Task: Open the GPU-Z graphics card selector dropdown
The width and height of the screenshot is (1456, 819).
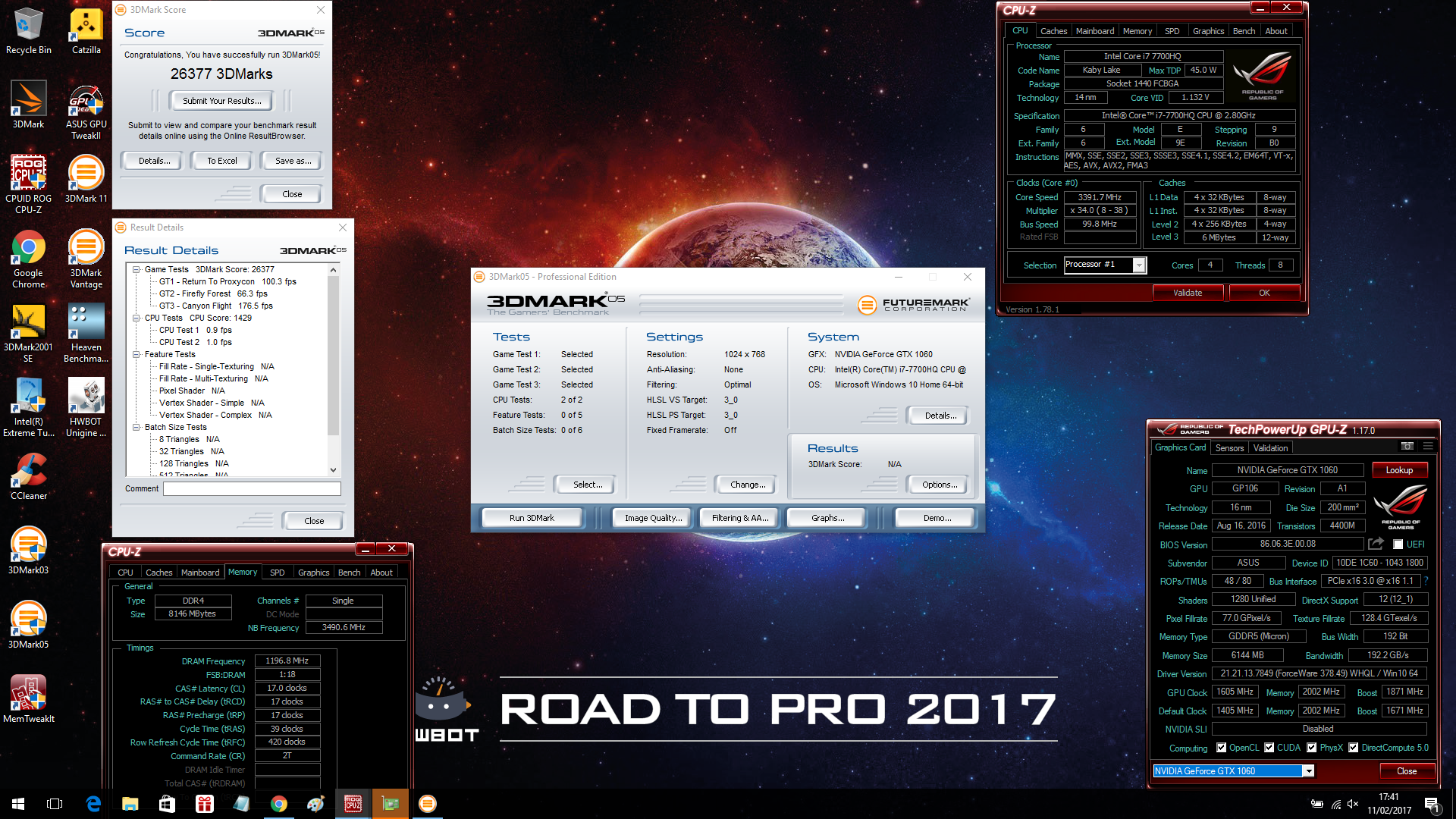Action: click(x=1308, y=771)
